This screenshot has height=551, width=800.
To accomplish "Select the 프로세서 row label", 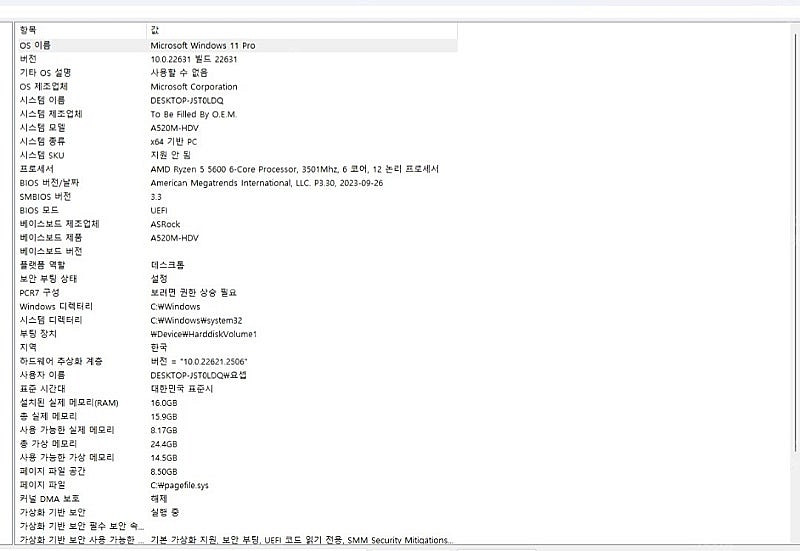I will click(36, 169).
